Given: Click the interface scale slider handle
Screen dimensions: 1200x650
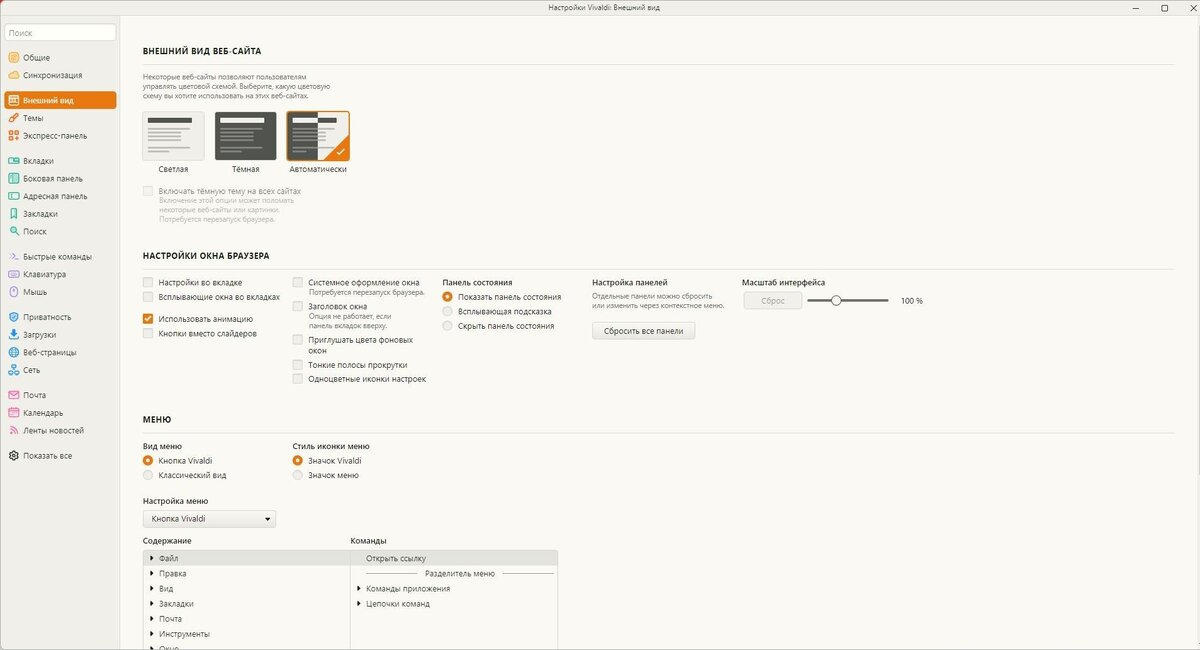Looking at the screenshot, I should coord(836,300).
